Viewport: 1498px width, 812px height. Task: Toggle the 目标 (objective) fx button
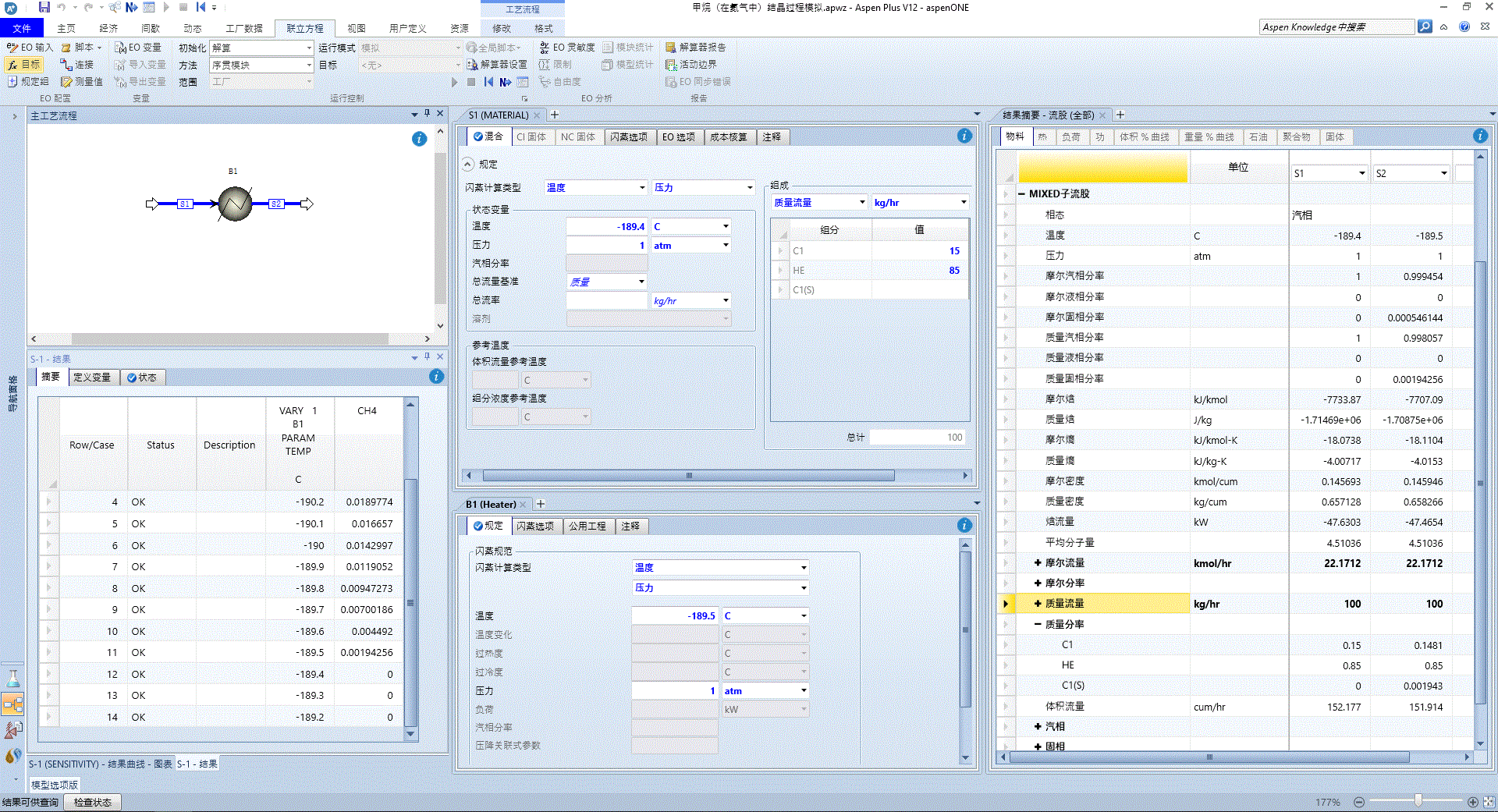click(x=23, y=65)
